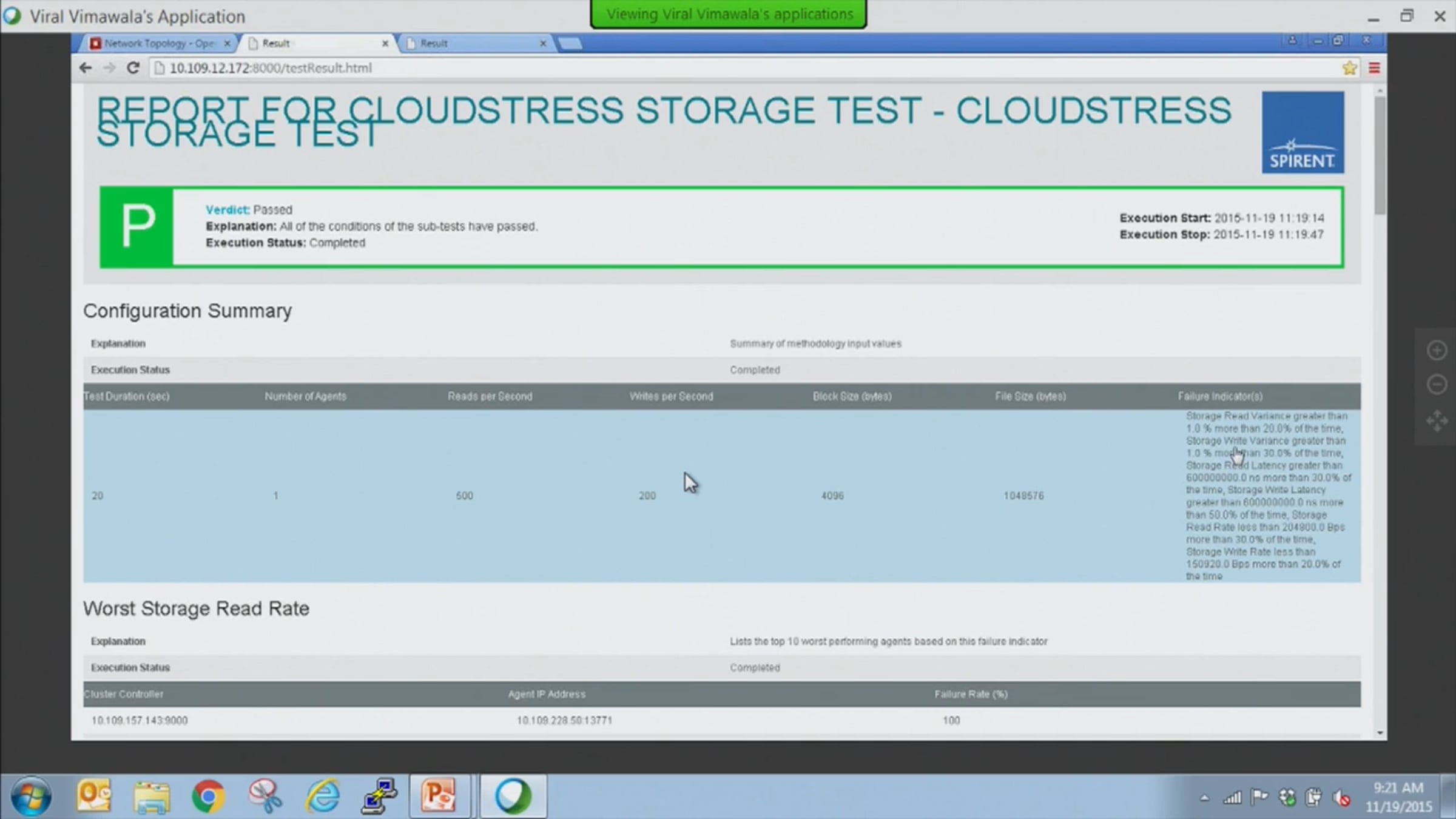
Task: Open the Snipping Tool taskbar icon
Action: pyautogui.click(x=265, y=796)
